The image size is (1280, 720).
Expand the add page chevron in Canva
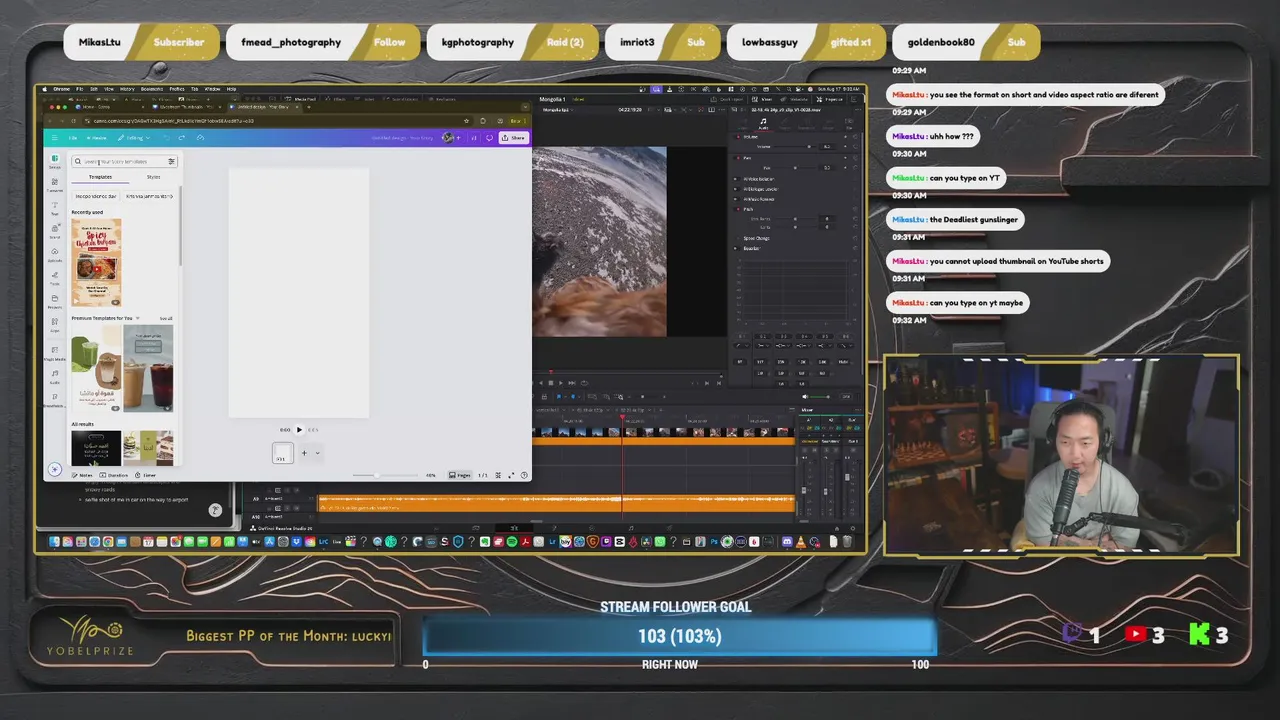pyautogui.click(x=318, y=453)
